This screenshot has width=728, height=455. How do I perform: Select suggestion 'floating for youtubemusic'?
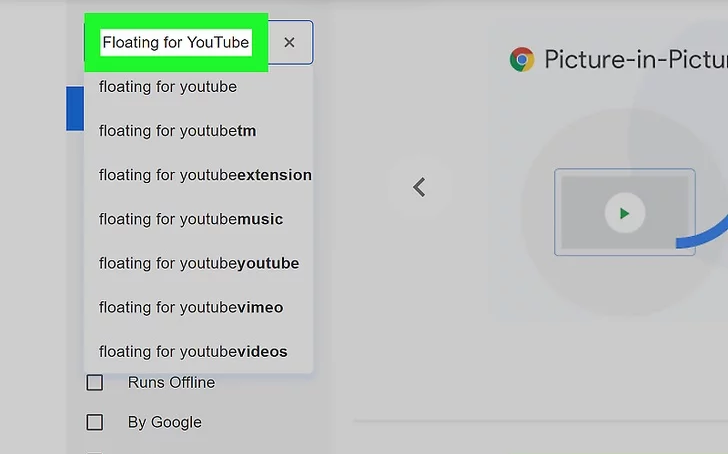coord(199,219)
